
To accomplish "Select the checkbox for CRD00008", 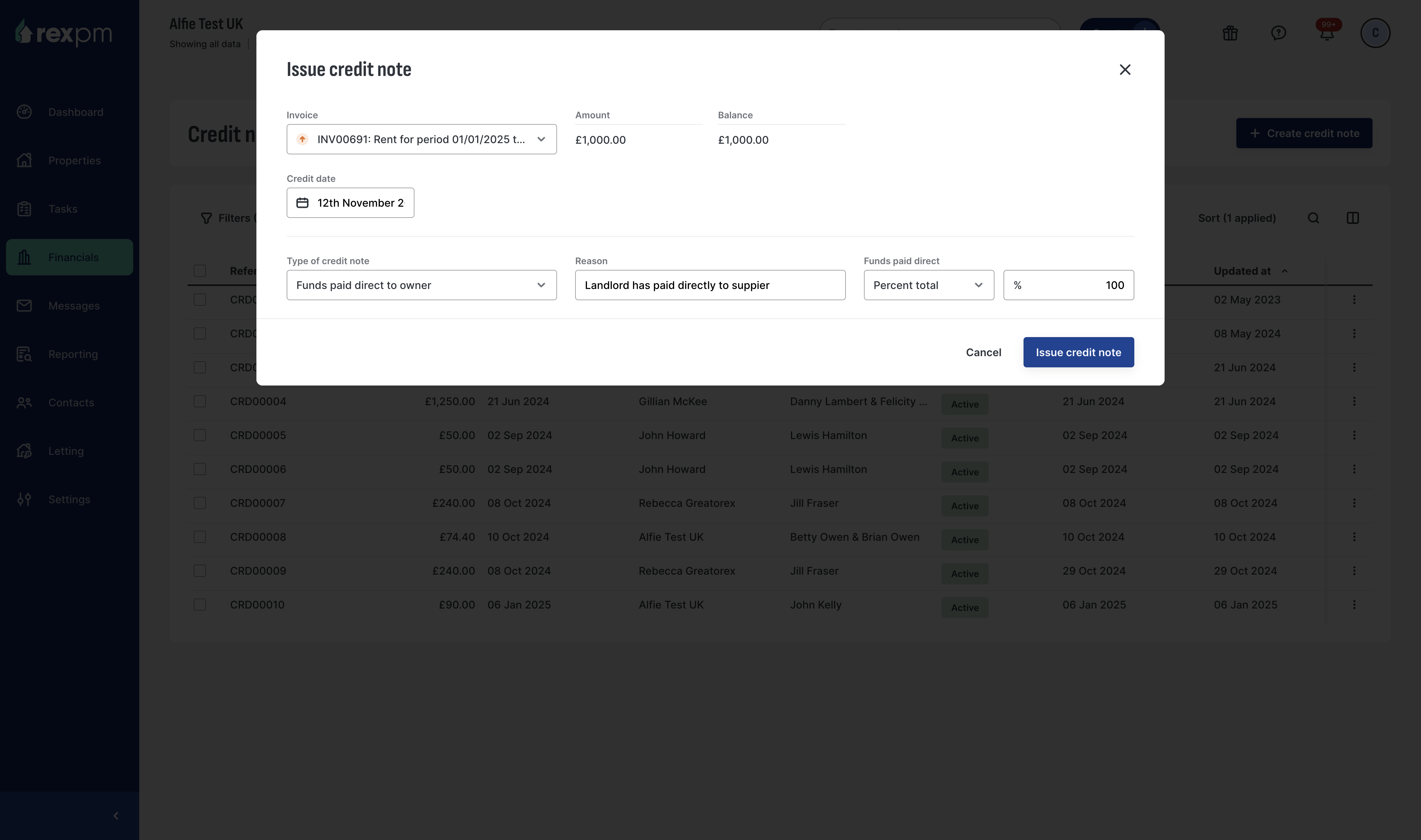I will [x=200, y=537].
